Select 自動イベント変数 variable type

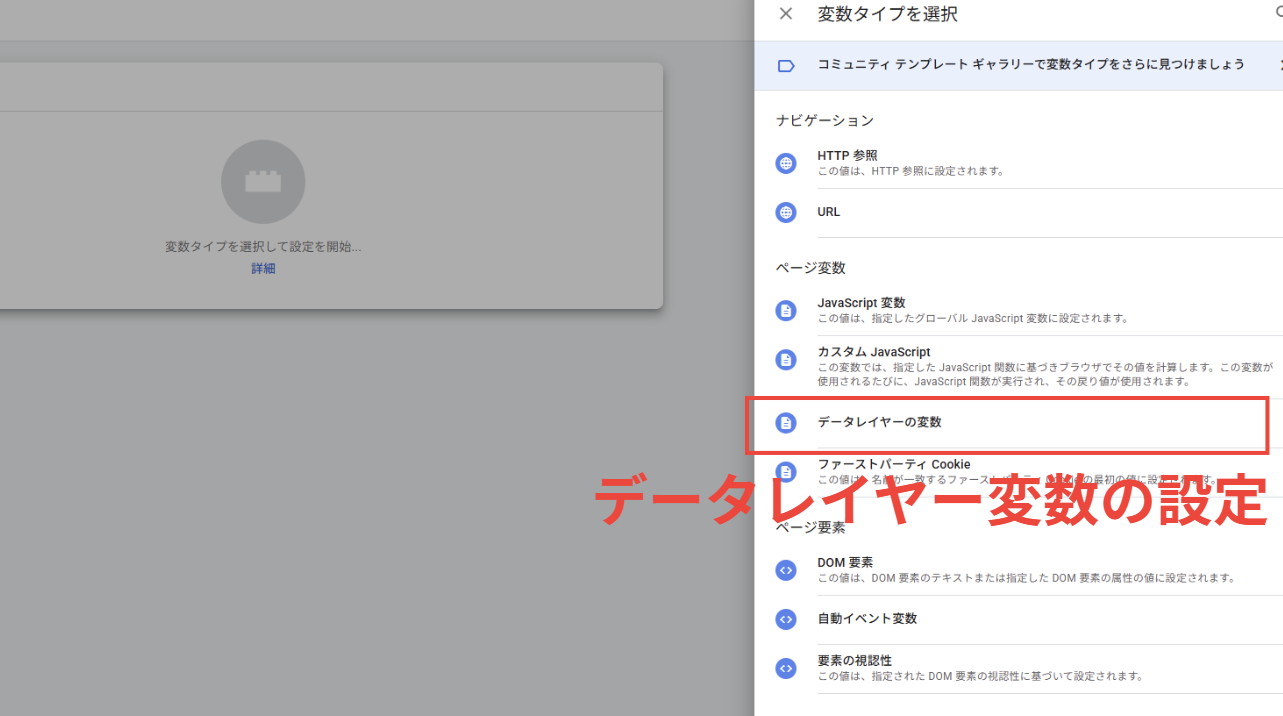pyautogui.click(x=1029, y=619)
